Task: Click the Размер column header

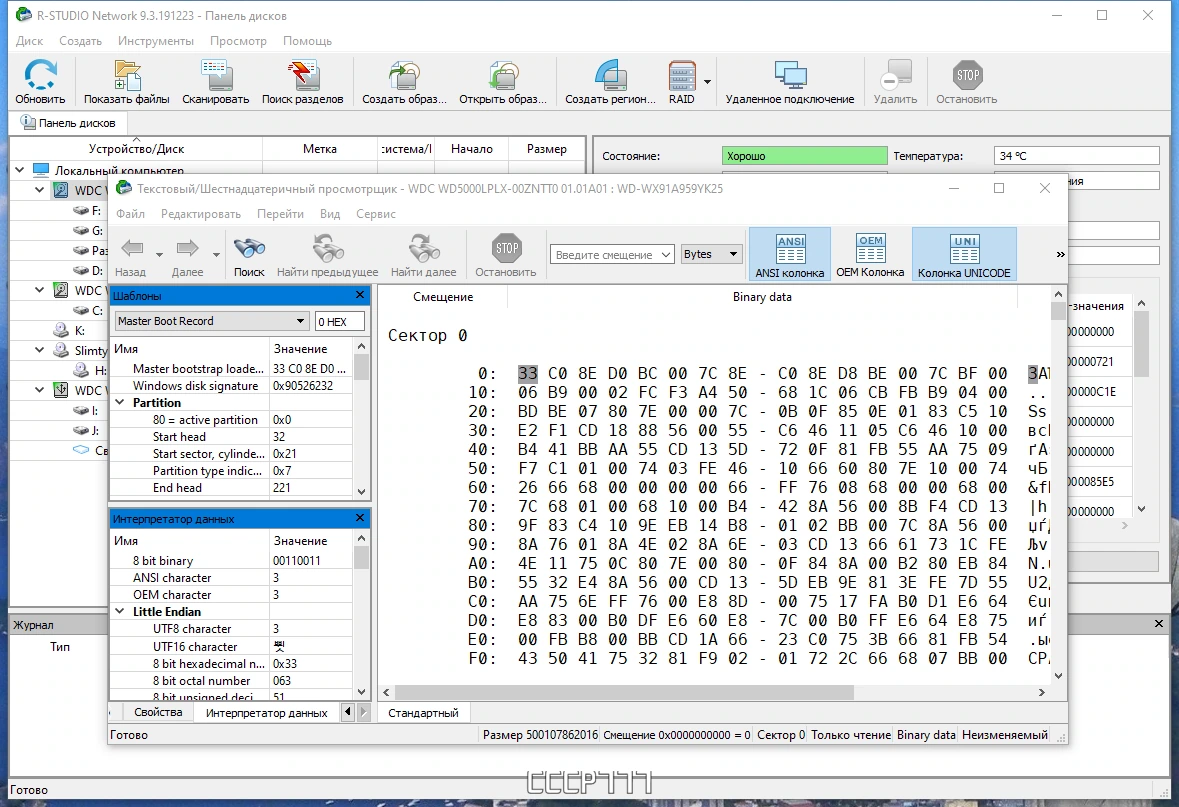Action: coord(547,149)
